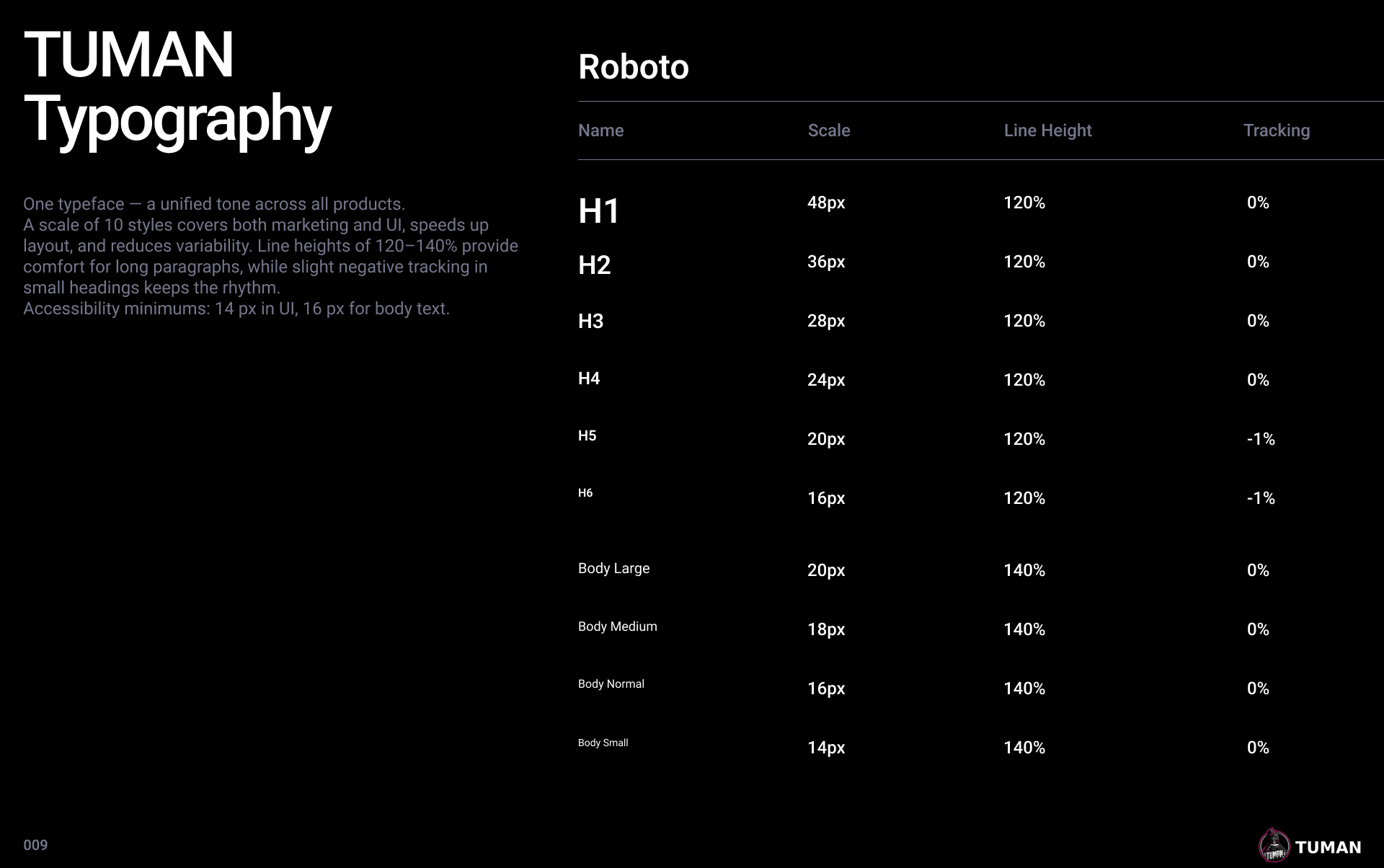The height and width of the screenshot is (868, 1384).
Task: Click the Roboto typeface heading
Action: click(x=633, y=67)
